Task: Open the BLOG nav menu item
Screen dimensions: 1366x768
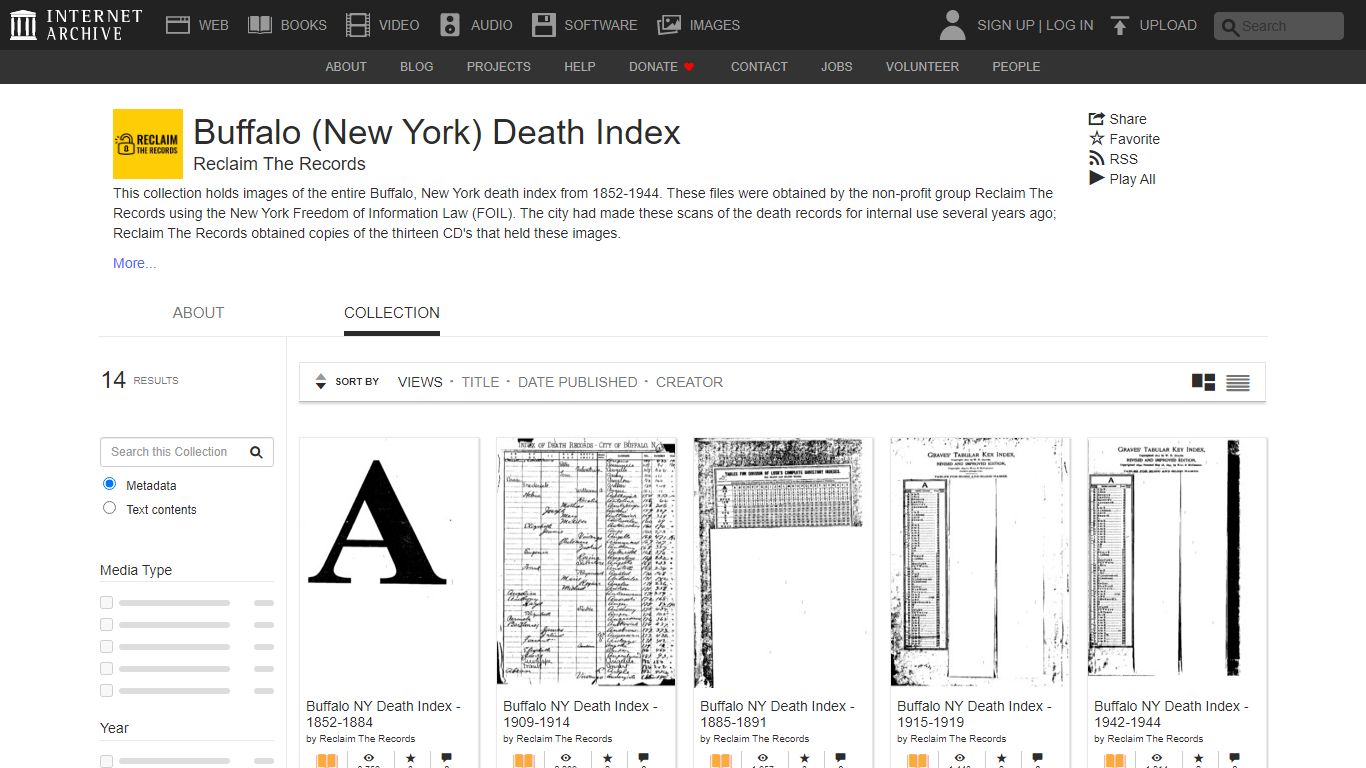Action: (417, 67)
